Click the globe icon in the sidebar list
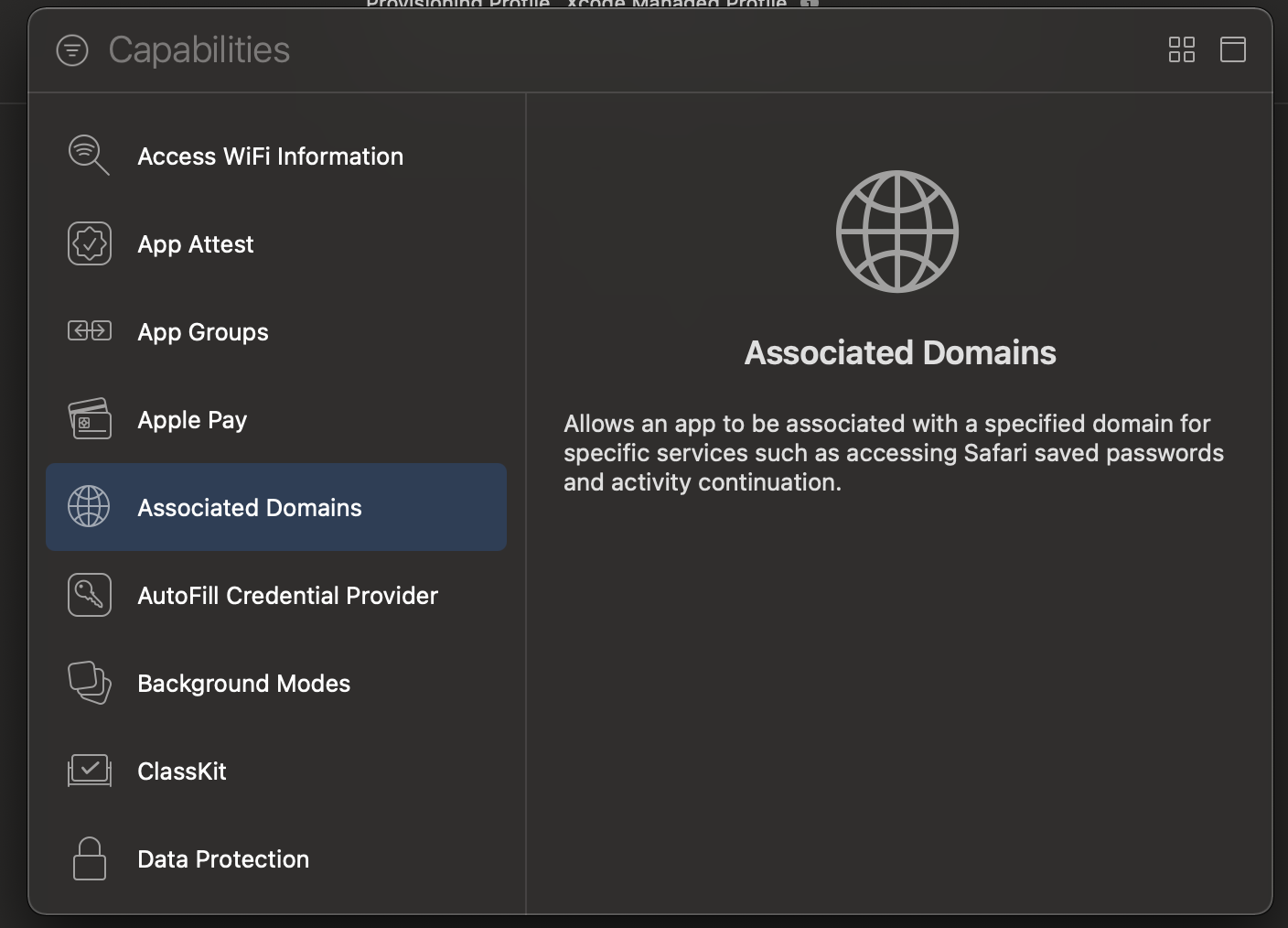Viewport: 1288px width, 928px height. [x=89, y=507]
